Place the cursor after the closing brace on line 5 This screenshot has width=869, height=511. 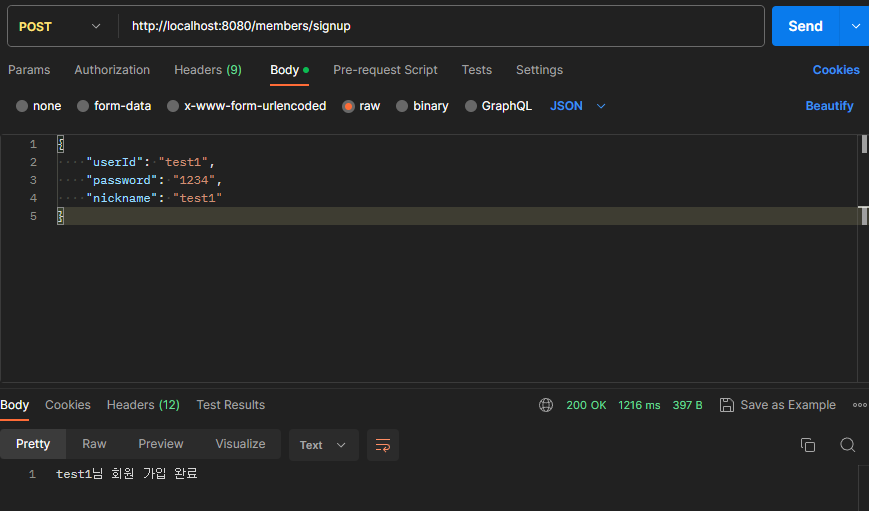point(65,216)
